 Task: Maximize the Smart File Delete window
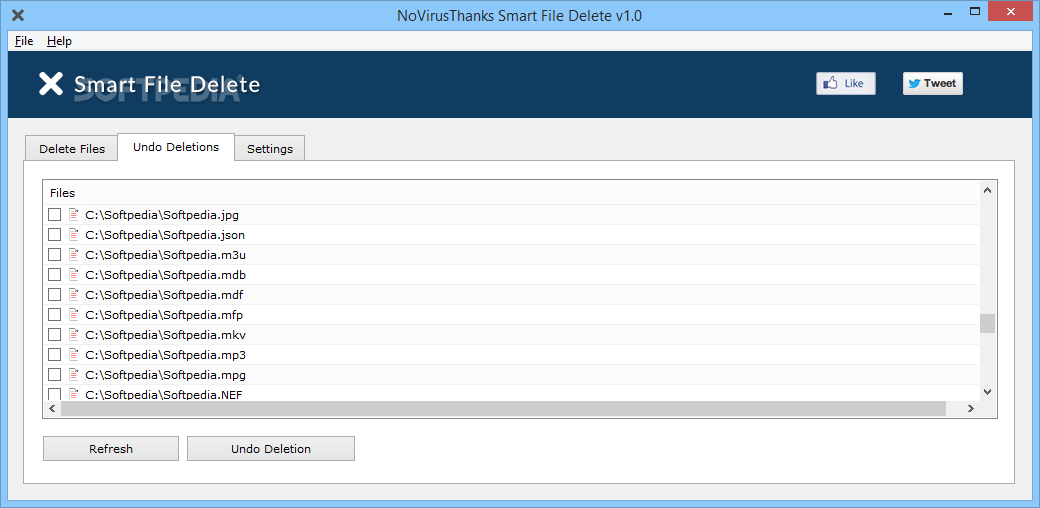click(x=974, y=12)
